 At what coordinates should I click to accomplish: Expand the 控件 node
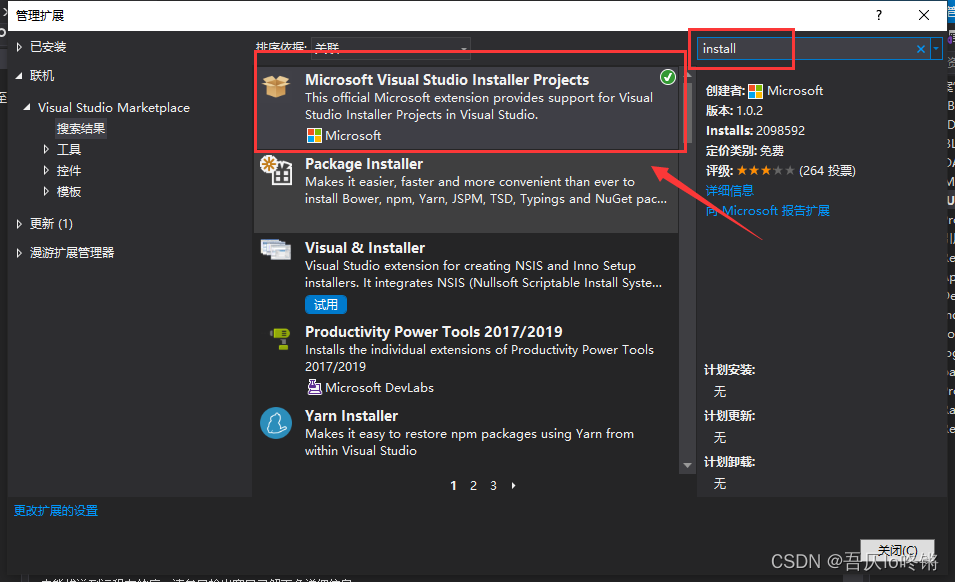(46, 170)
